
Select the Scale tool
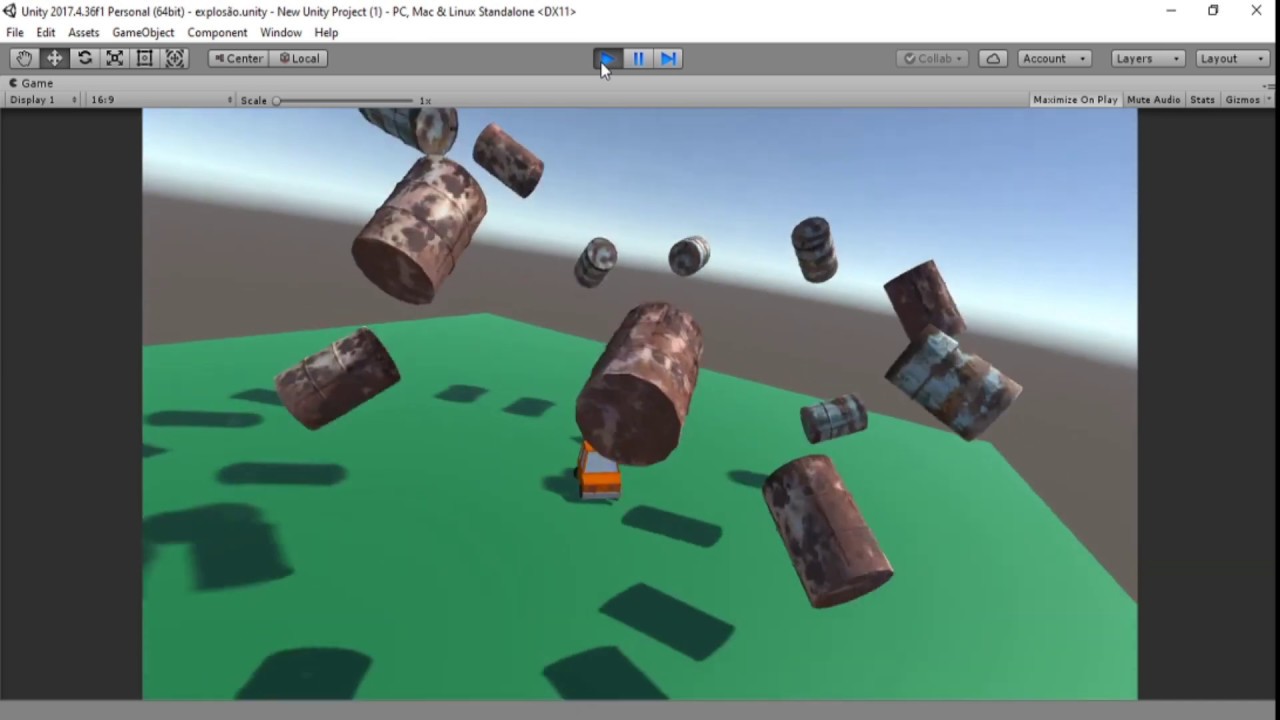[115, 58]
